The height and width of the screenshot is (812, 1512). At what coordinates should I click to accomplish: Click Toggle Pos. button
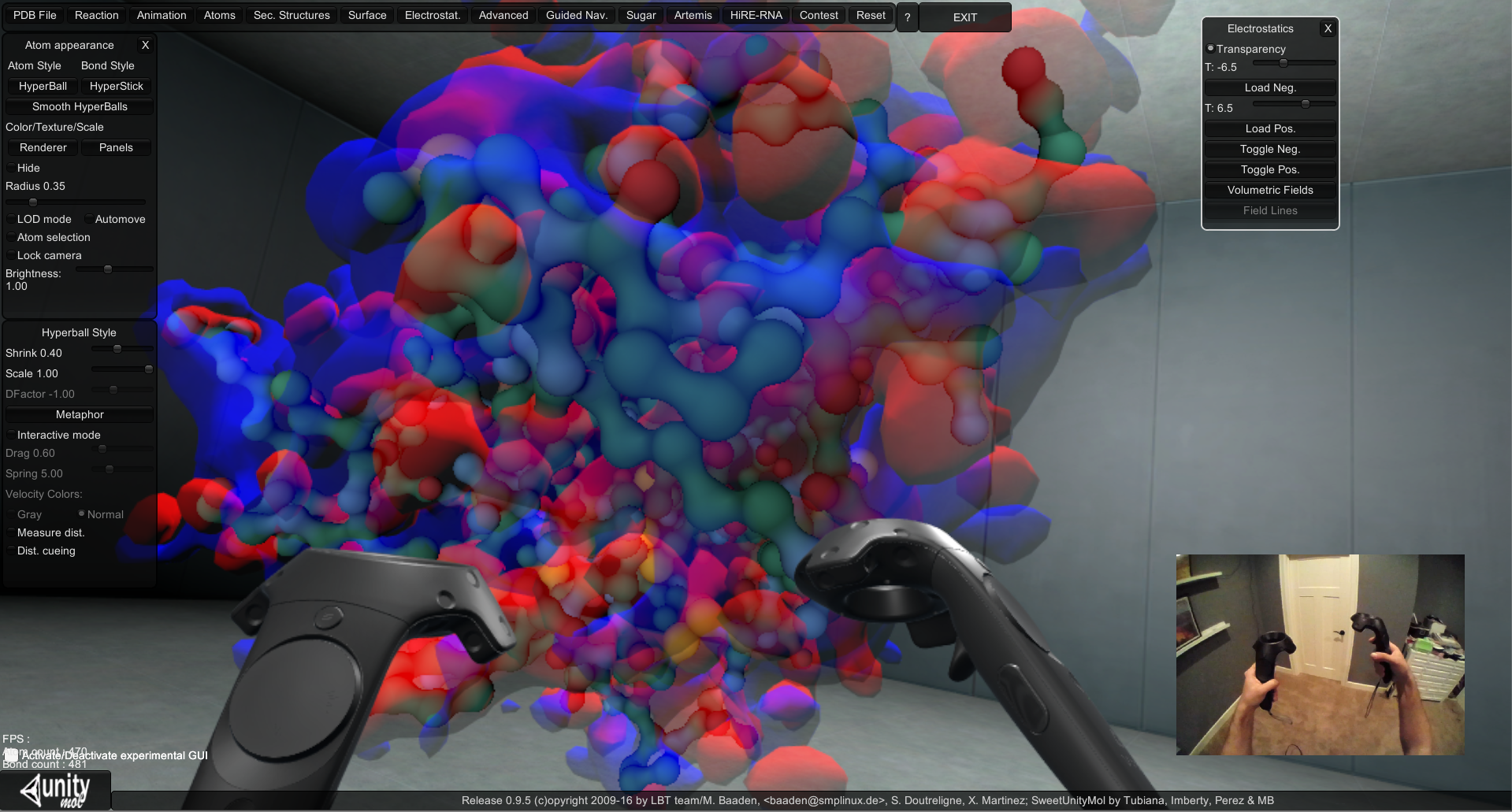[1270, 169]
